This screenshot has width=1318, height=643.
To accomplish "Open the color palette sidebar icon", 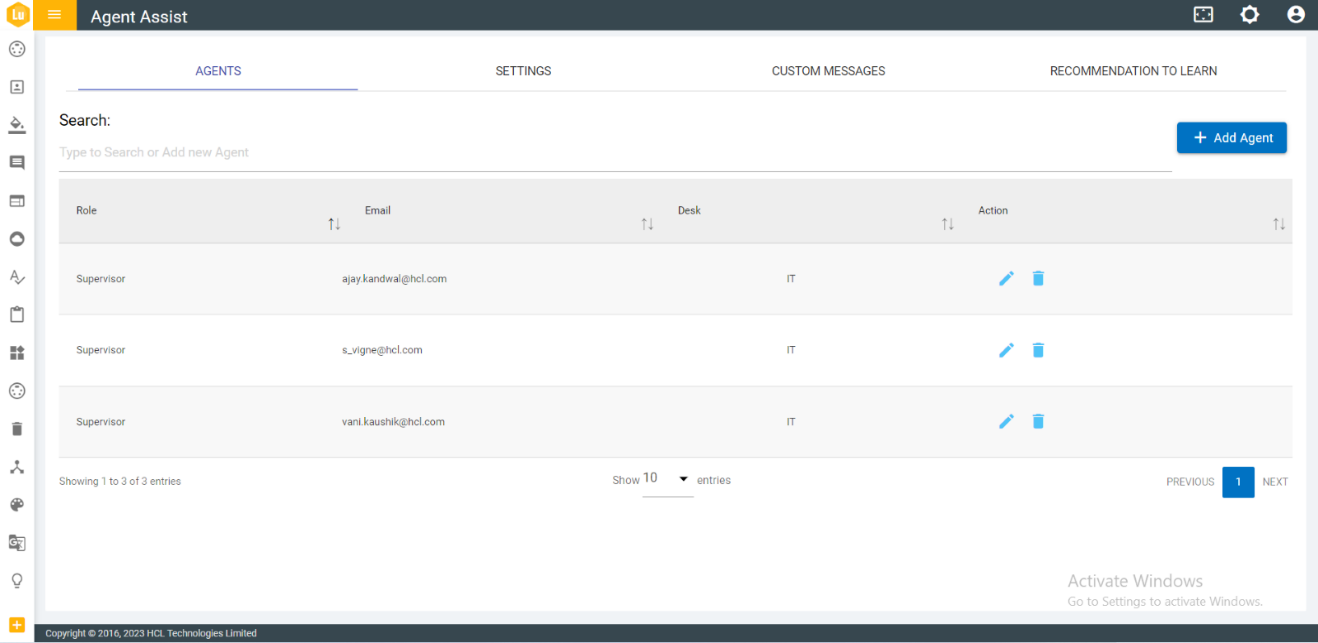I will (17, 505).
